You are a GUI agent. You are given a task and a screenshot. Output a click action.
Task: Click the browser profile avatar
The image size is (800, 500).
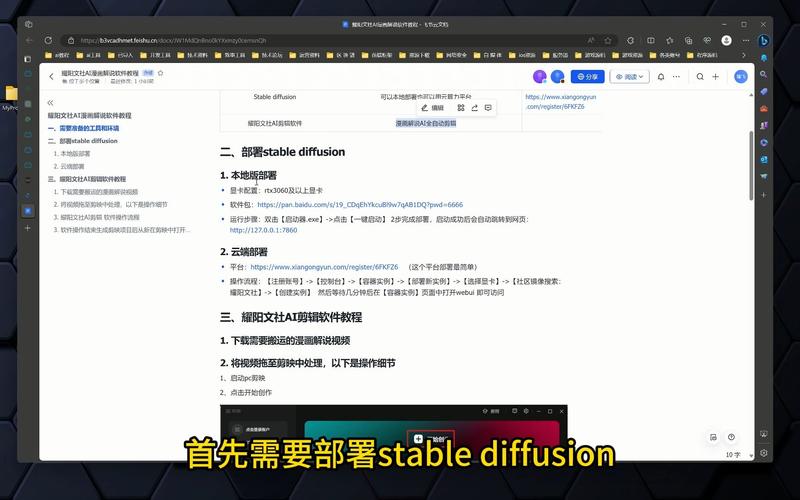coord(727,40)
